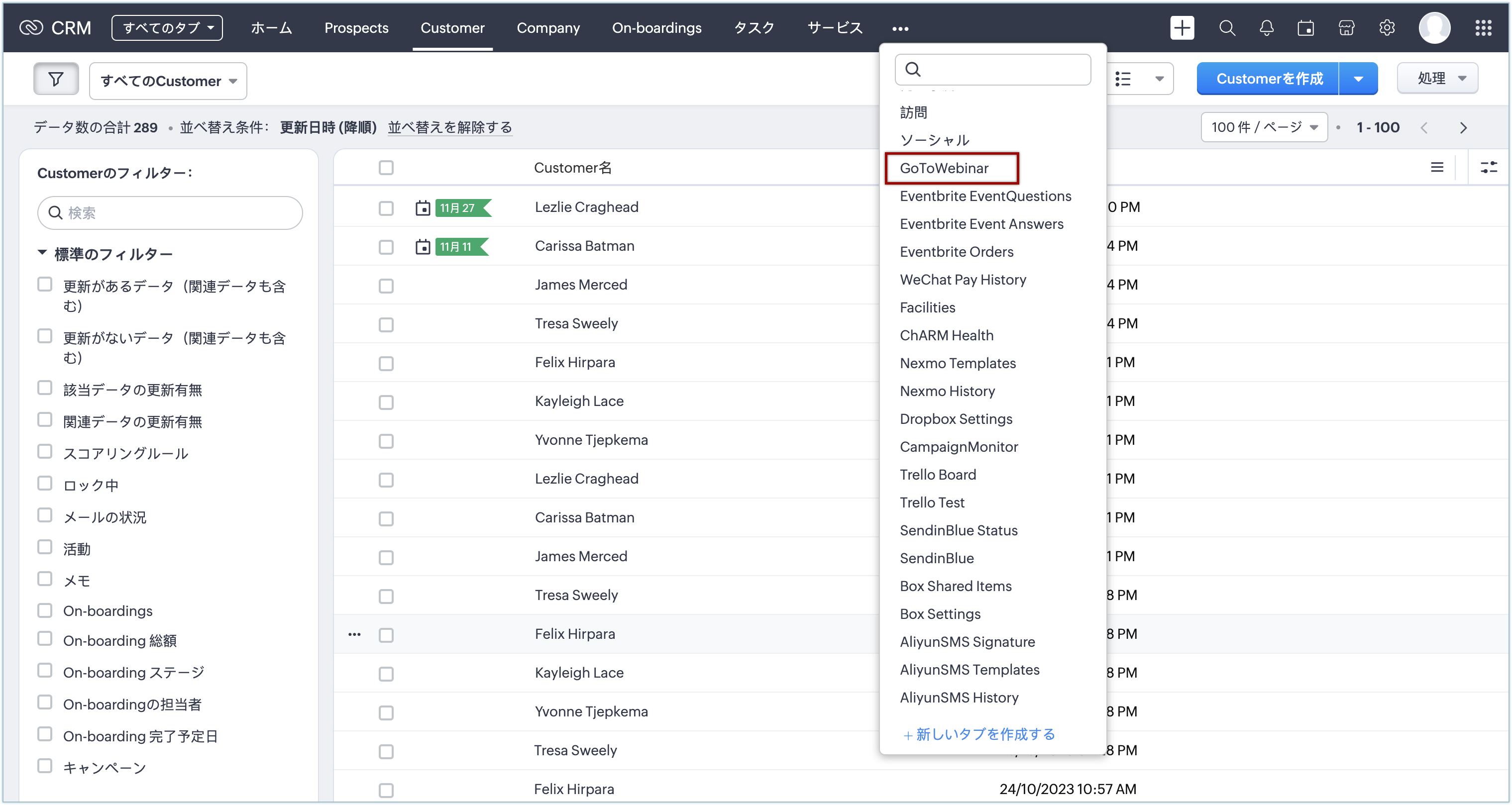Open notifications bell icon
This screenshot has height=805, width=1512.
[x=1267, y=27]
